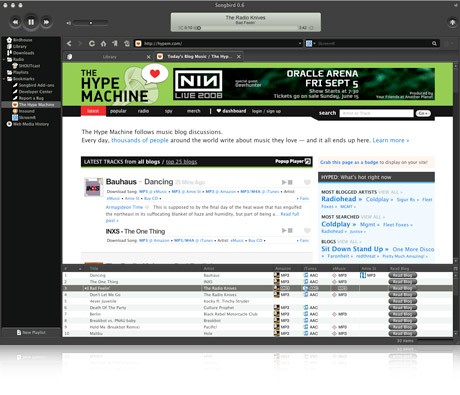
Task: Click the Learn more link
Action: tap(391, 140)
